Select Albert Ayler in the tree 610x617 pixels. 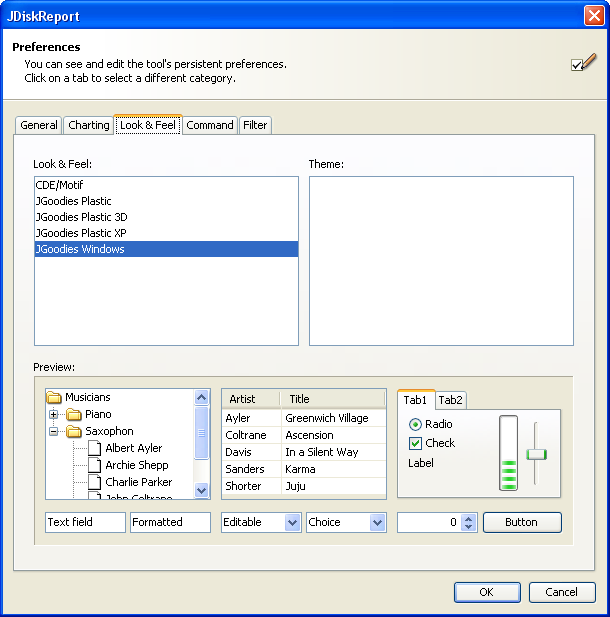134,448
